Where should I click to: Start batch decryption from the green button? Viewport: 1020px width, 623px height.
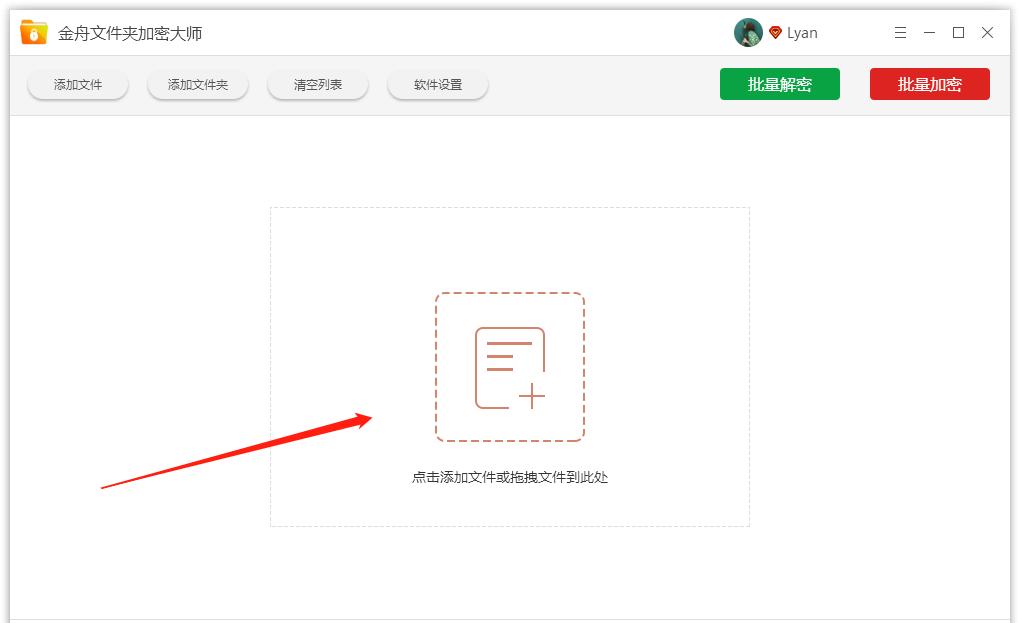[x=780, y=84]
